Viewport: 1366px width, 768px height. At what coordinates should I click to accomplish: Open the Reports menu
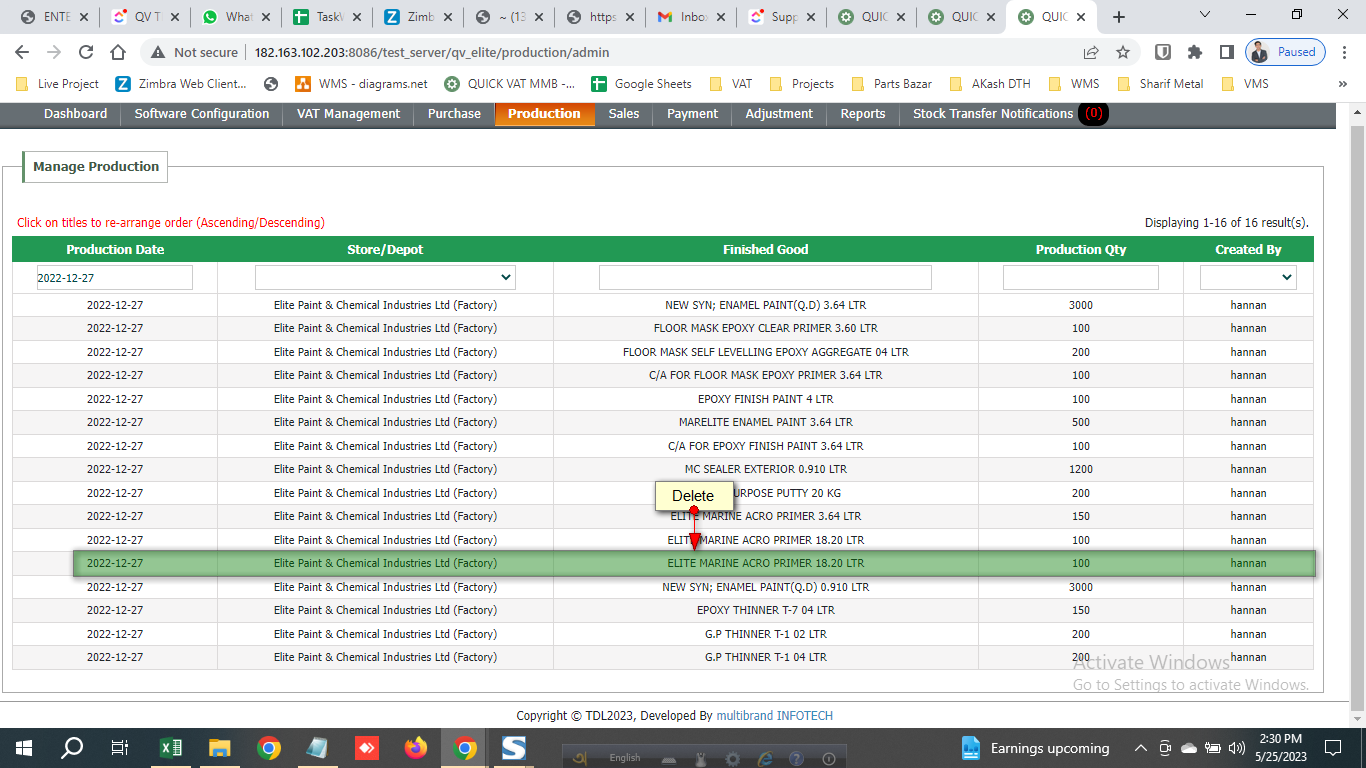(863, 114)
